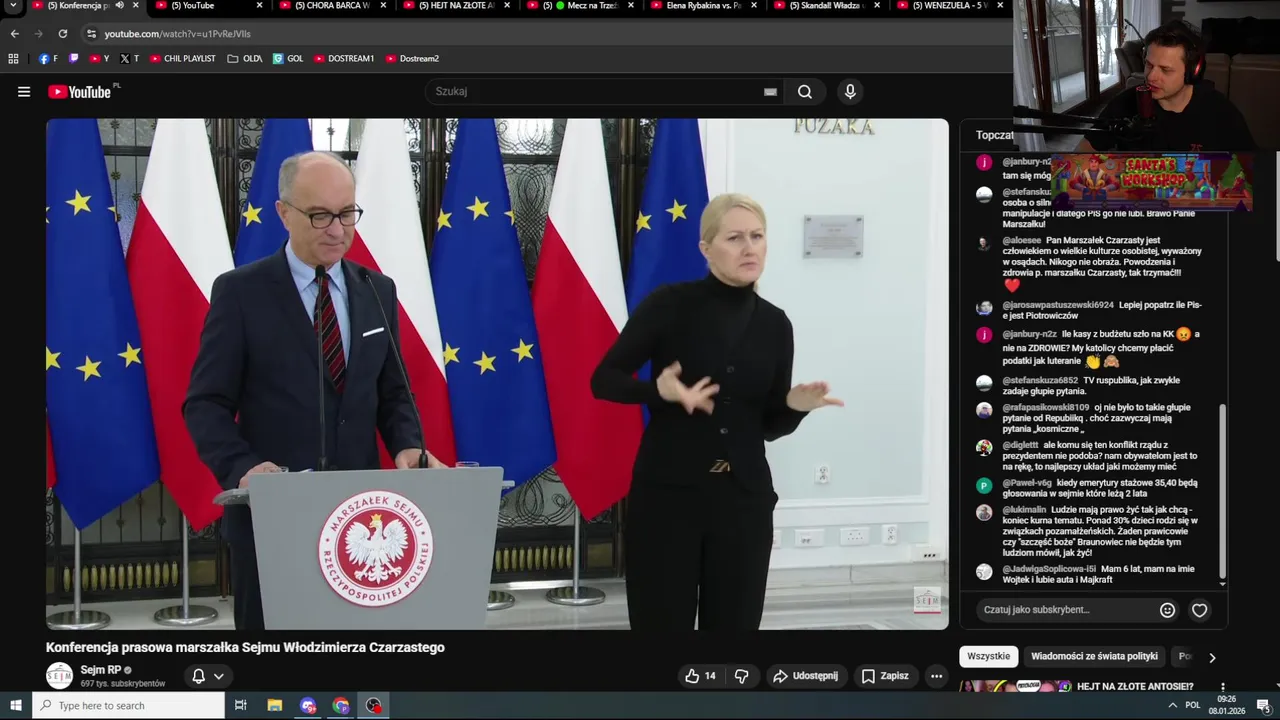The width and height of the screenshot is (1280, 720).
Task: Open notification bell dropdown for Sejm RP
Action: click(x=208, y=676)
